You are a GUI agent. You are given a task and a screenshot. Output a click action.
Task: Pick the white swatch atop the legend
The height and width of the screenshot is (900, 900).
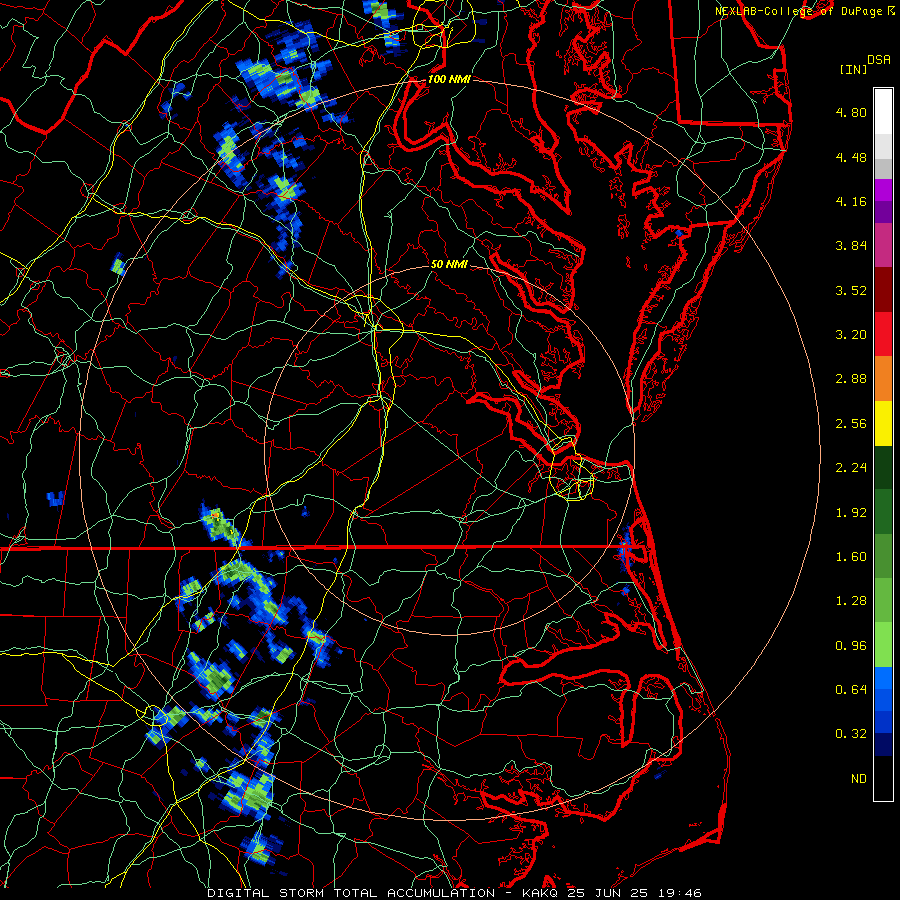click(x=883, y=112)
